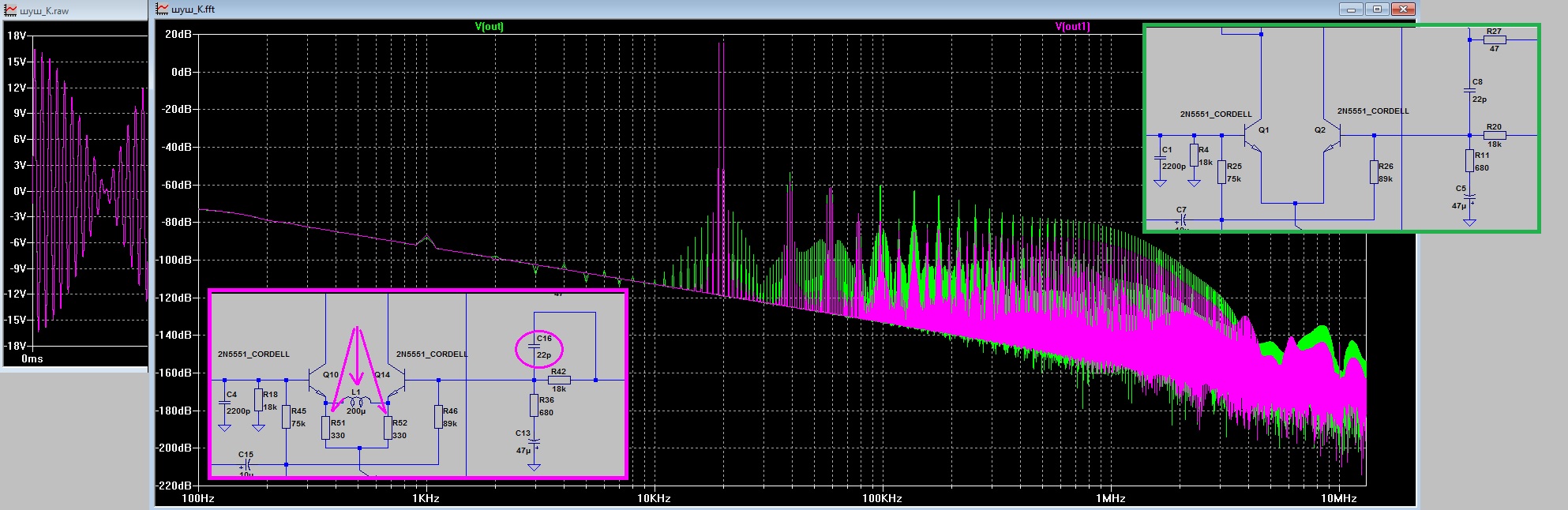Click the шуш_K.raw title bar text
Screen dimensions: 1568x510
44,10
